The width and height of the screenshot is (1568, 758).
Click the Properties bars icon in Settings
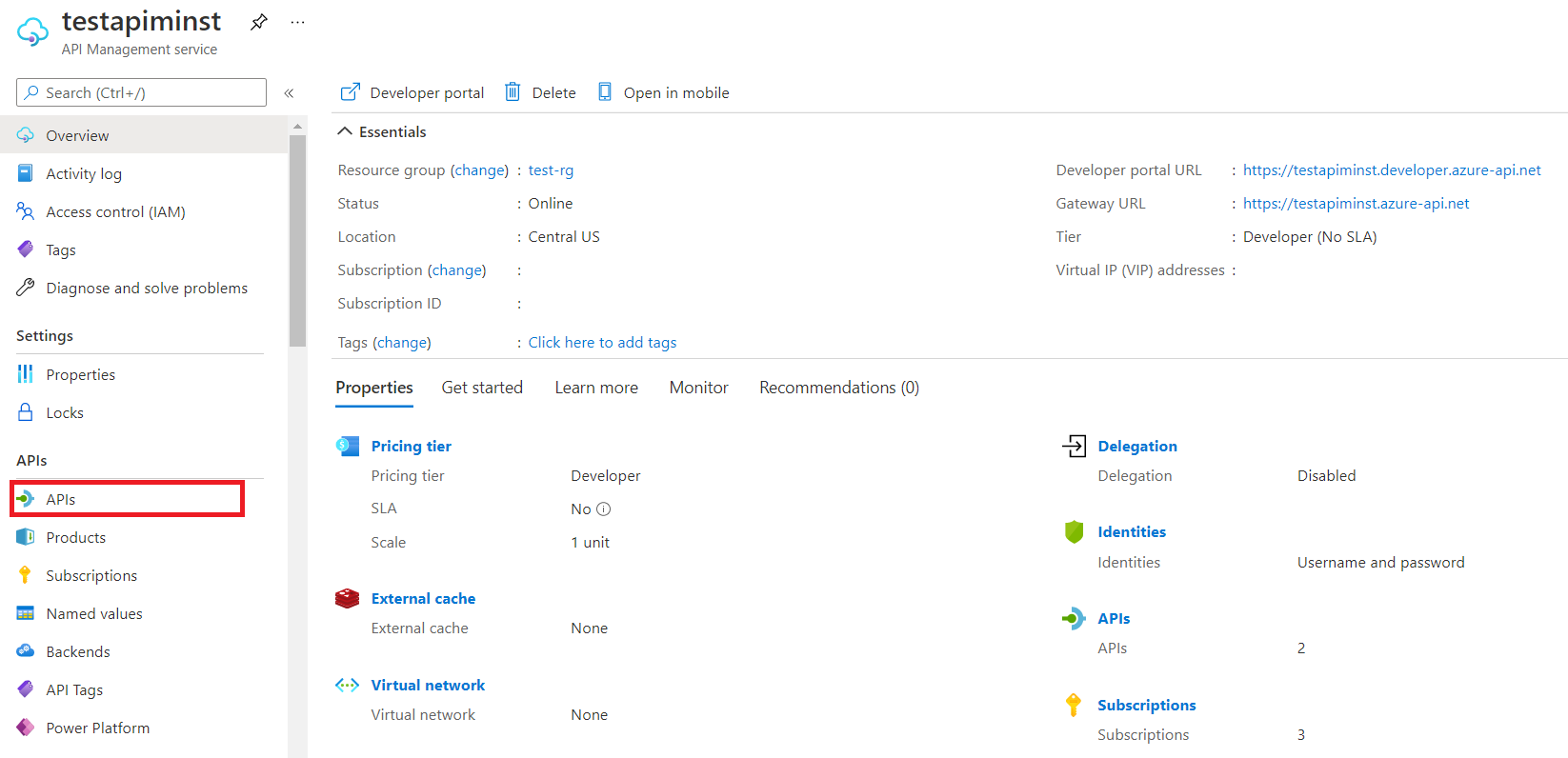pos(26,374)
